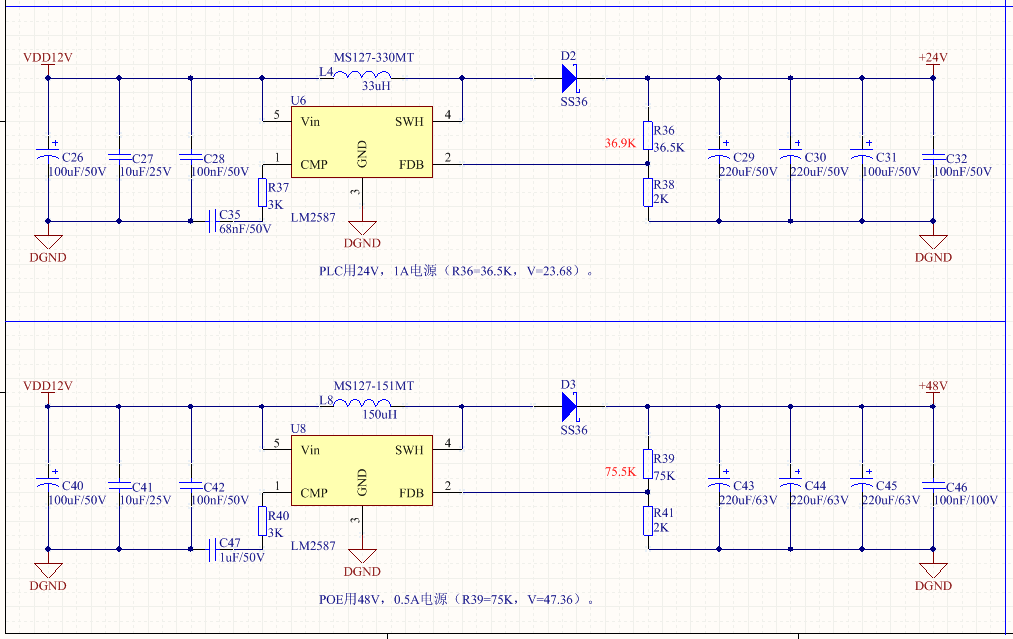Select polarized capacitor C44 symbol

(x=790, y=481)
